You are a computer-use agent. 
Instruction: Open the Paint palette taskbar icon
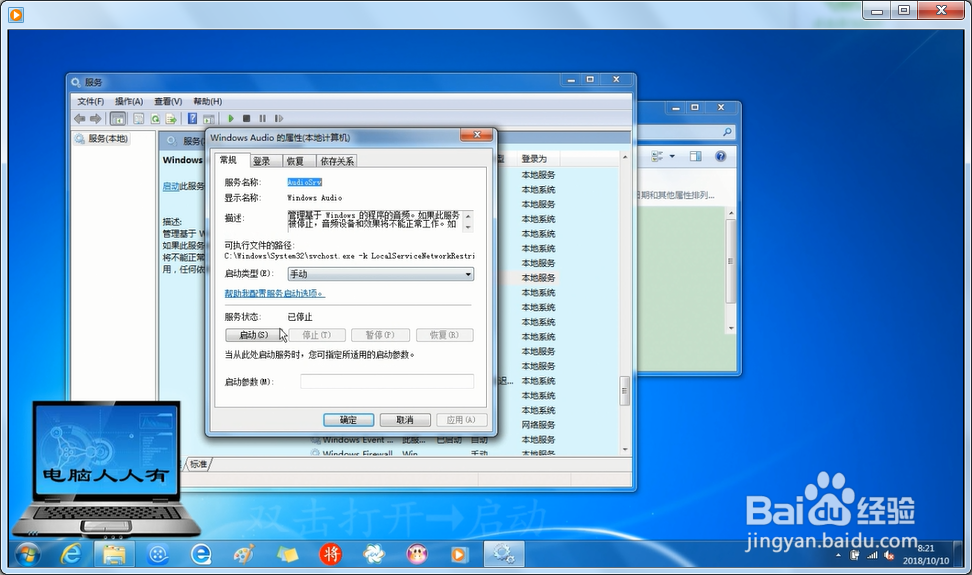(244, 554)
